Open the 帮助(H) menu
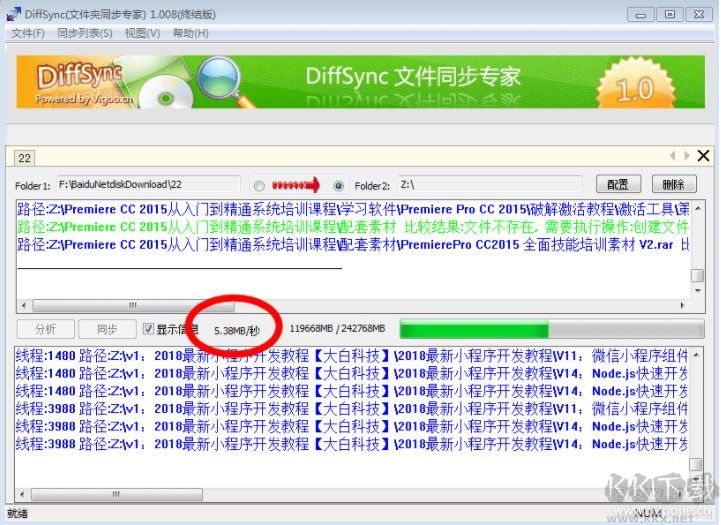721x525 pixels. [x=190, y=34]
